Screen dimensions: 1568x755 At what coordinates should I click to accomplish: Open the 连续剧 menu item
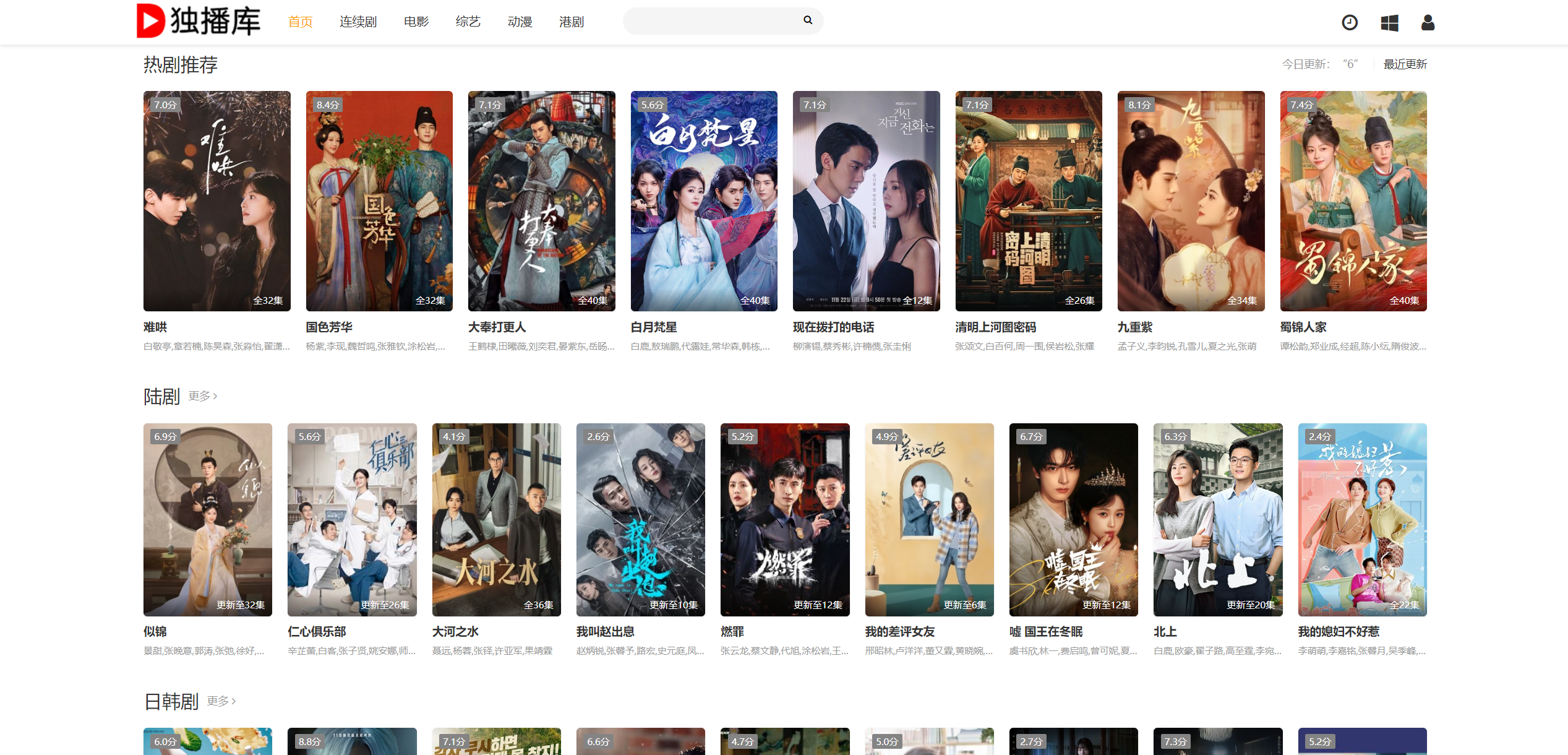pos(358,22)
